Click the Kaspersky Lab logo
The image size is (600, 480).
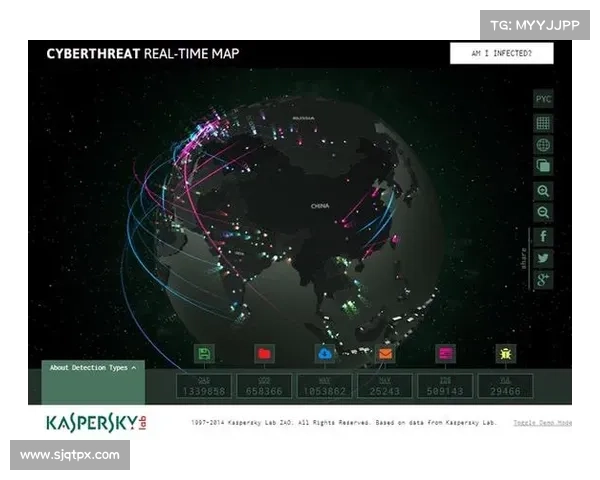click(x=96, y=422)
